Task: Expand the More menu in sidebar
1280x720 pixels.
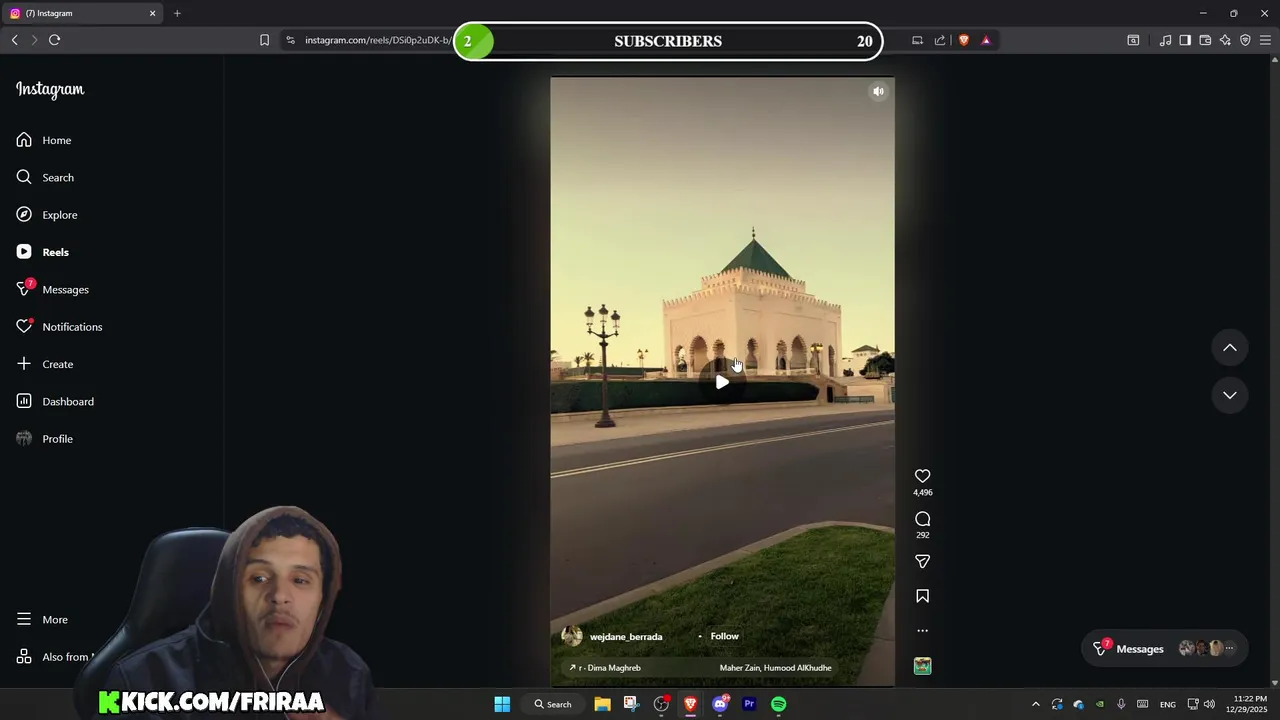Action: click(42, 620)
